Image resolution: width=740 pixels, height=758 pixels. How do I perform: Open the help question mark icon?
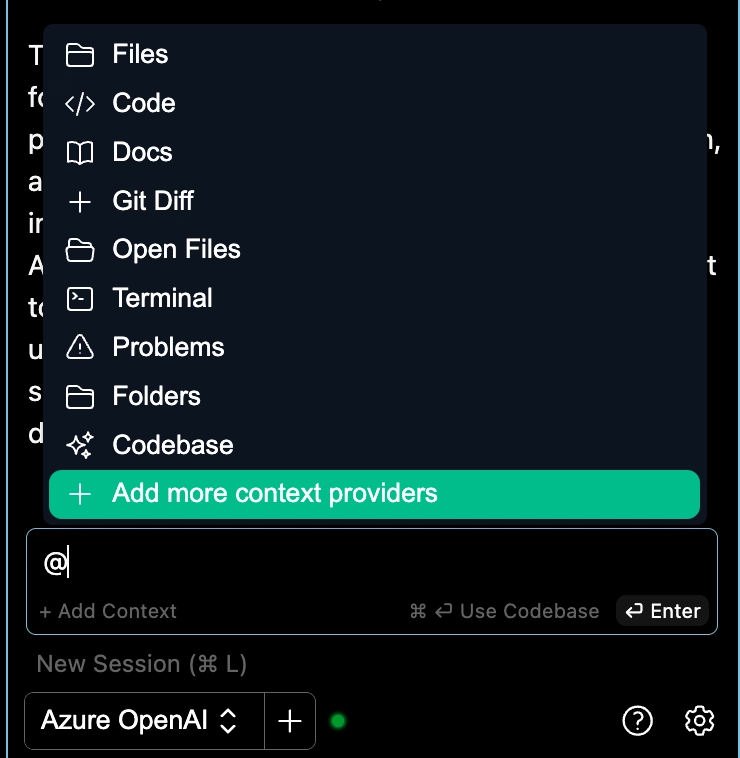[x=637, y=721]
